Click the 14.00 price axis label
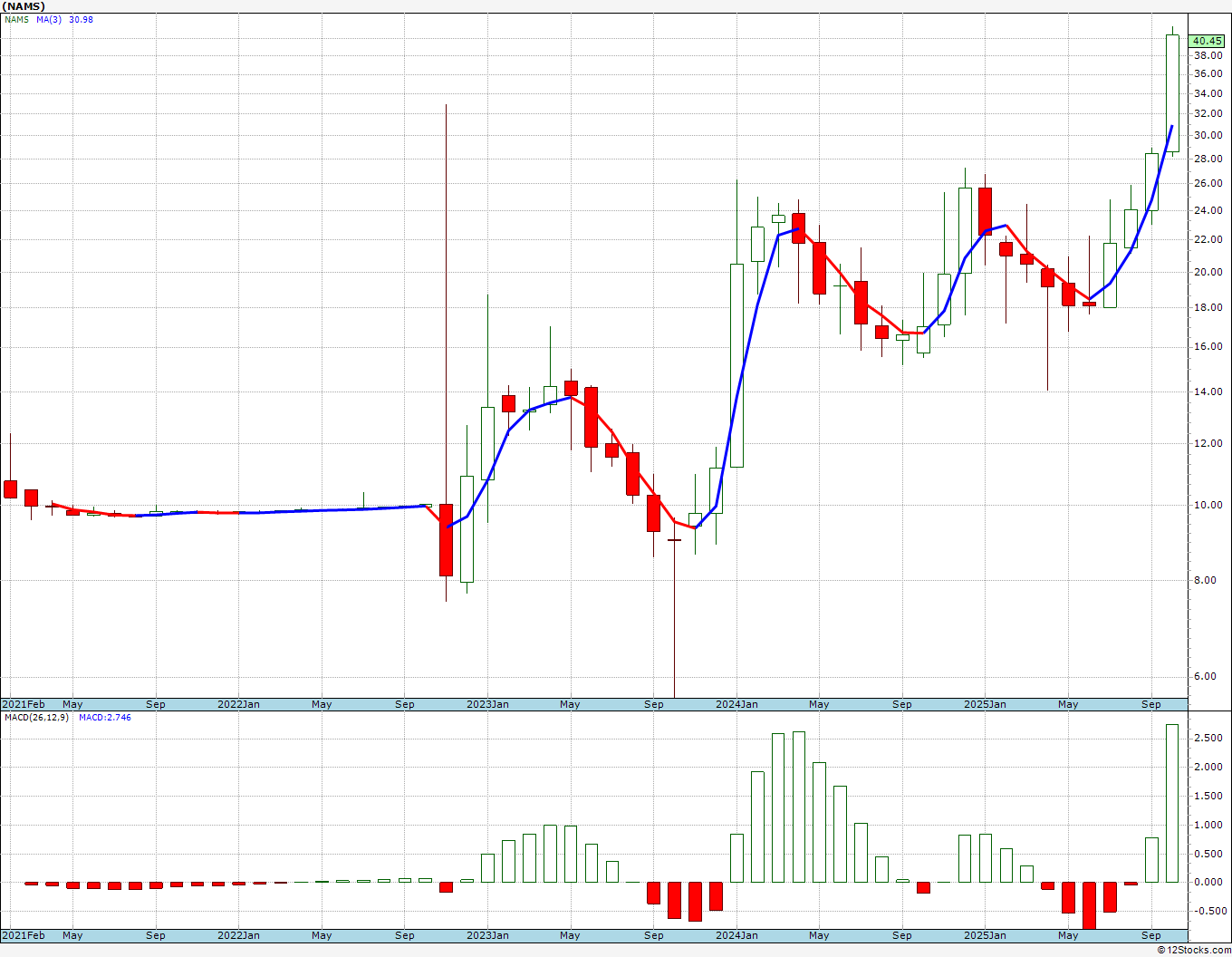The height and width of the screenshot is (957, 1232). [1208, 392]
